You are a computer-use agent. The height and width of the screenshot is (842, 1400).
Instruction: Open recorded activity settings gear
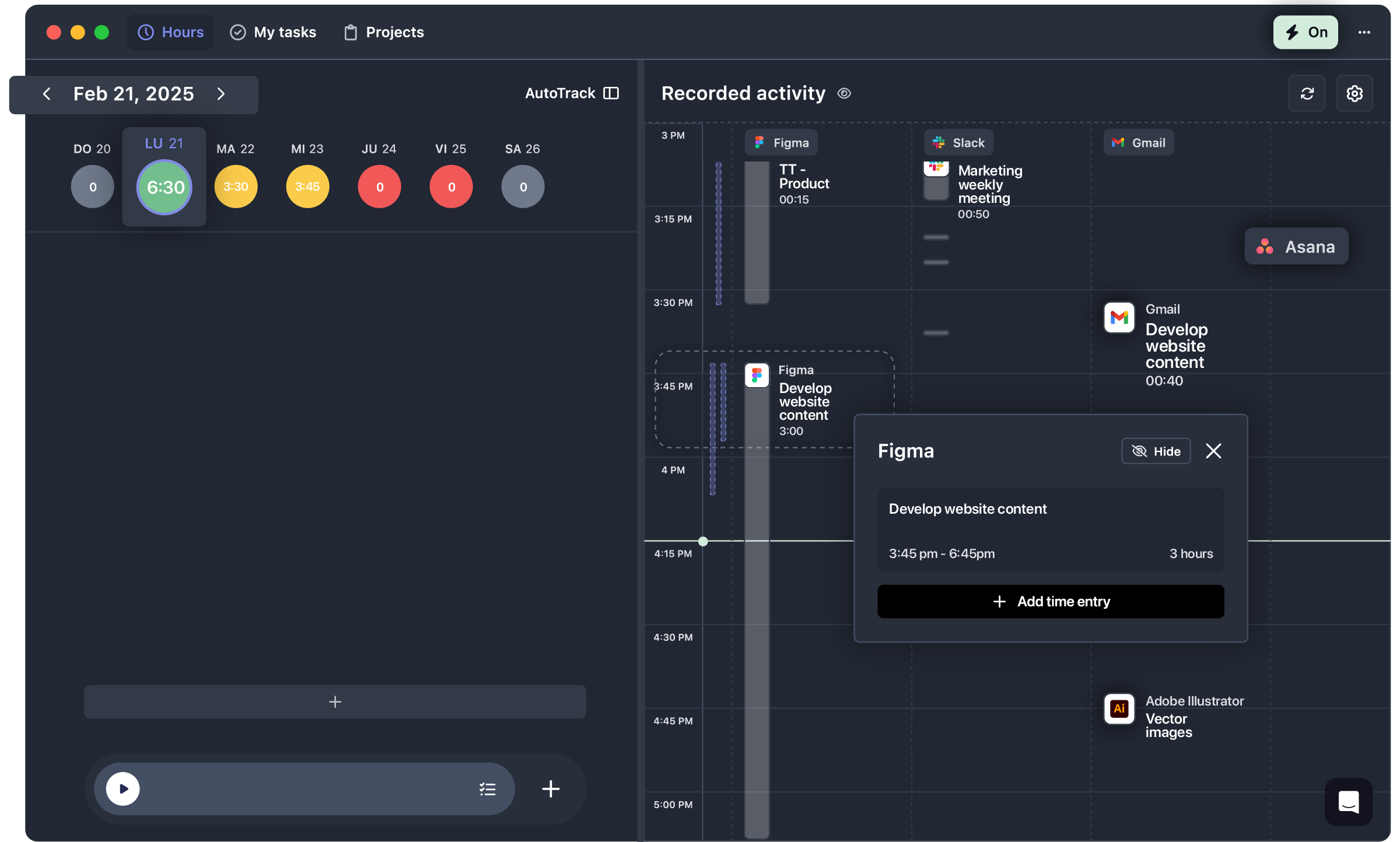(x=1354, y=93)
